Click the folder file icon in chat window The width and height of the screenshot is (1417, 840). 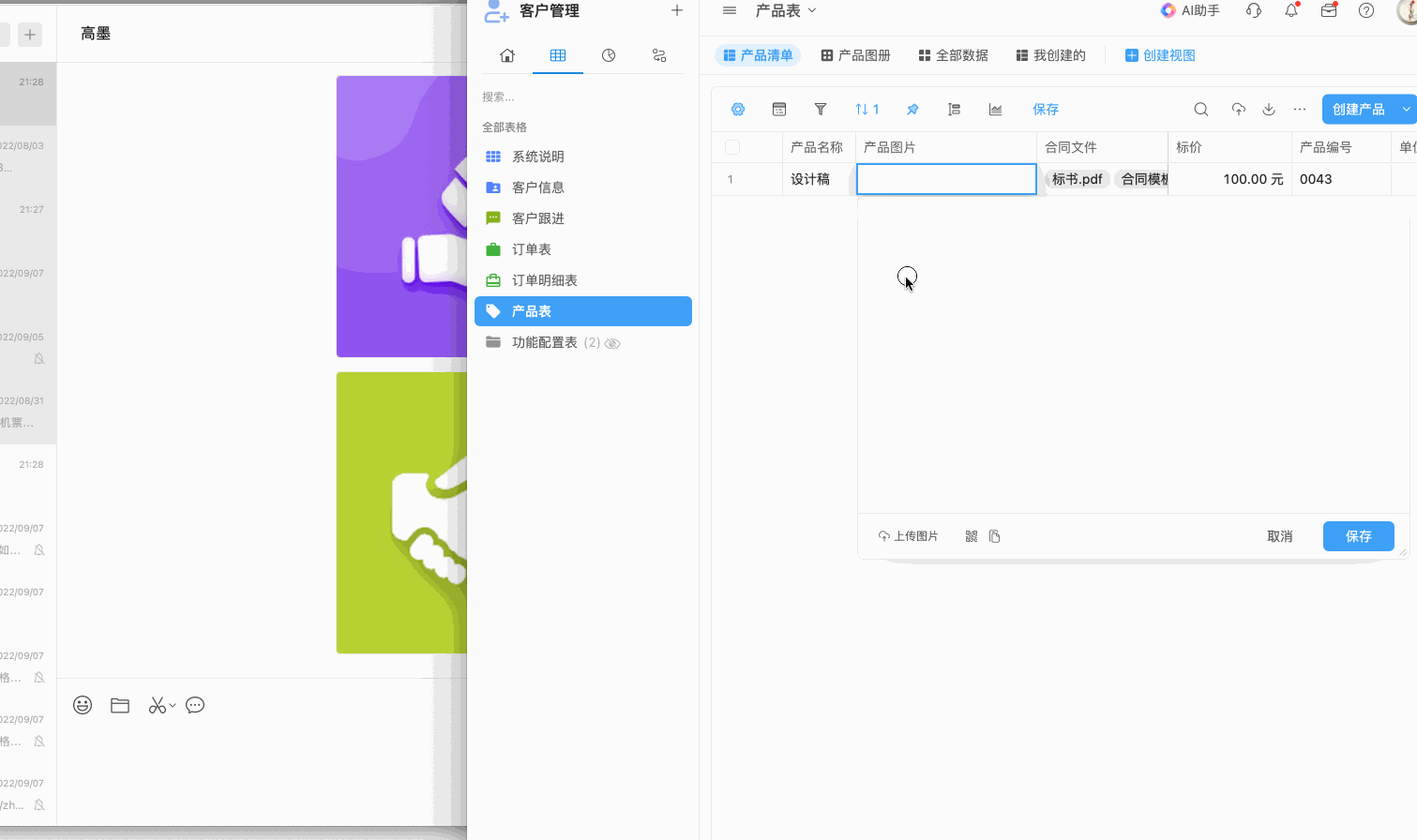pos(120,705)
